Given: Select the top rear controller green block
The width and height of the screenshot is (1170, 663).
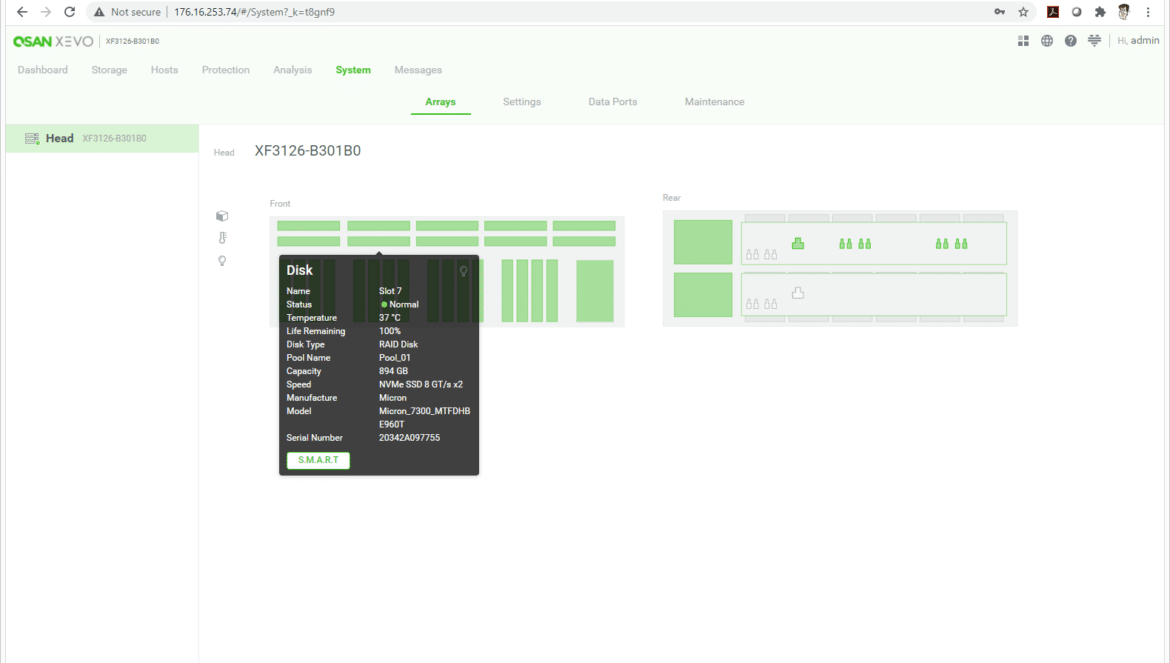Looking at the screenshot, I should pyautogui.click(x=703, y=242).
